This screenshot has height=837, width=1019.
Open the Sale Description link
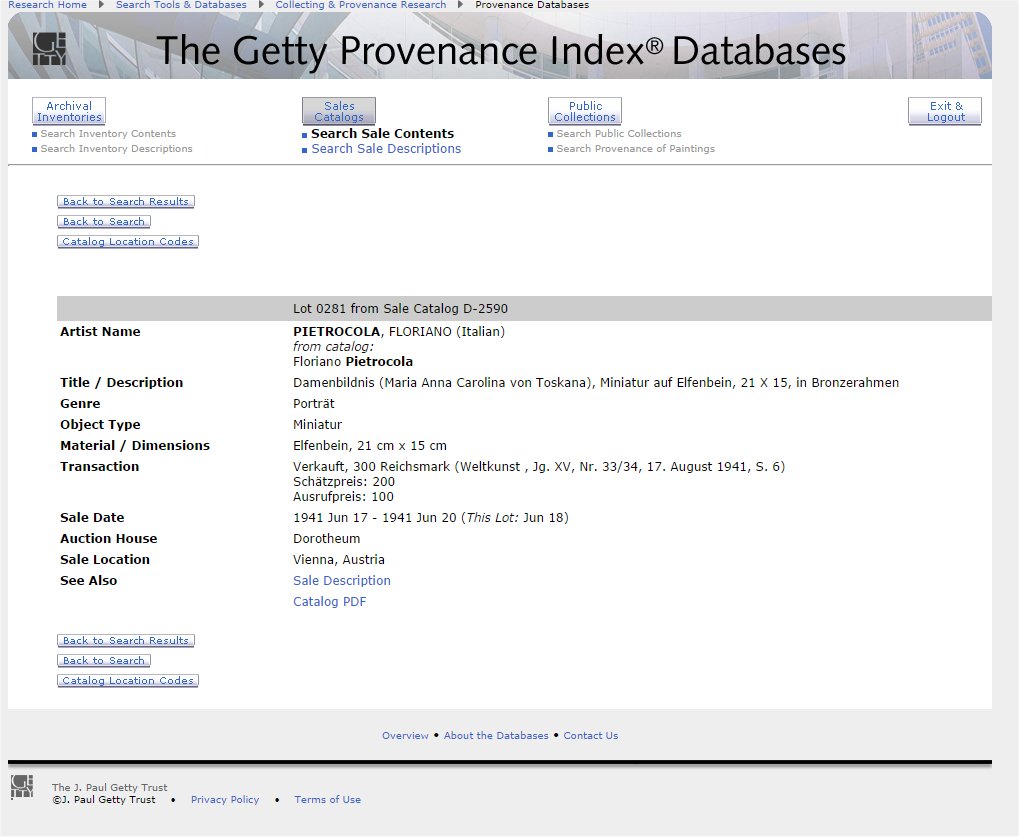point(342,580)
